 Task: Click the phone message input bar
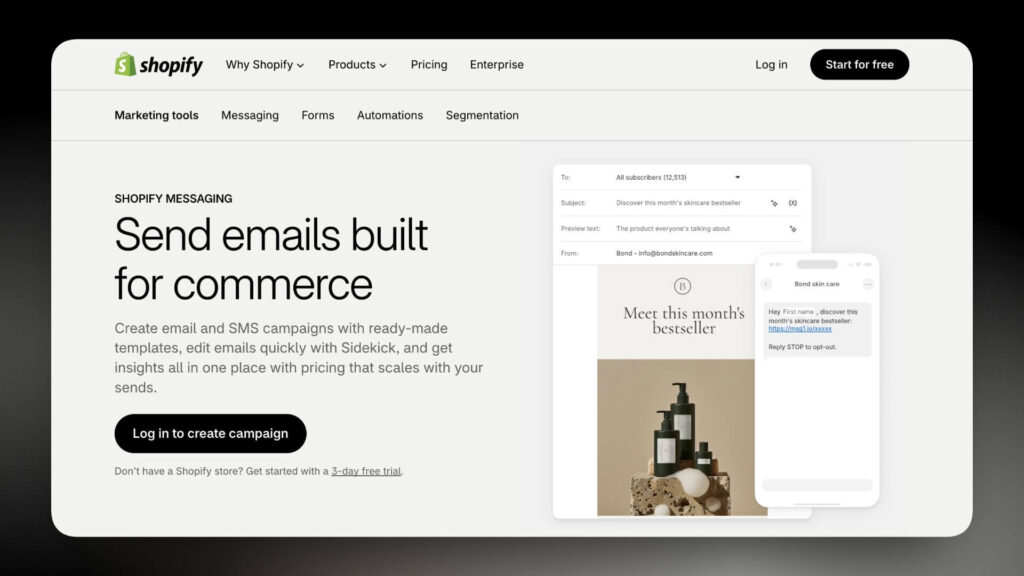tap(817, 485)
